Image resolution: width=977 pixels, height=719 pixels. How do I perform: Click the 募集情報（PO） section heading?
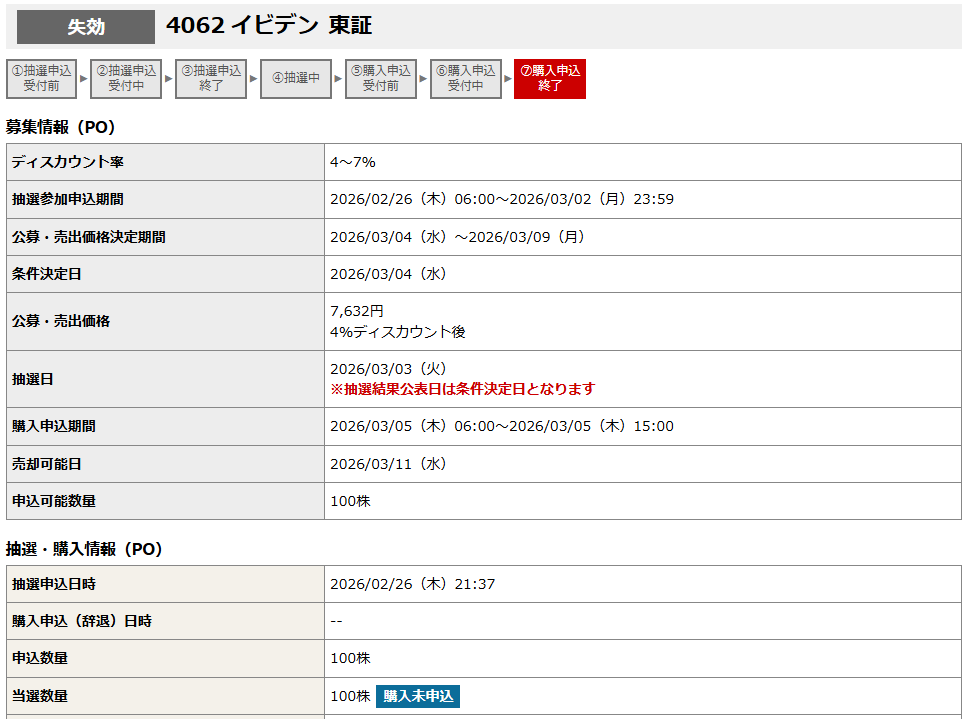click(x=61, y=127)
